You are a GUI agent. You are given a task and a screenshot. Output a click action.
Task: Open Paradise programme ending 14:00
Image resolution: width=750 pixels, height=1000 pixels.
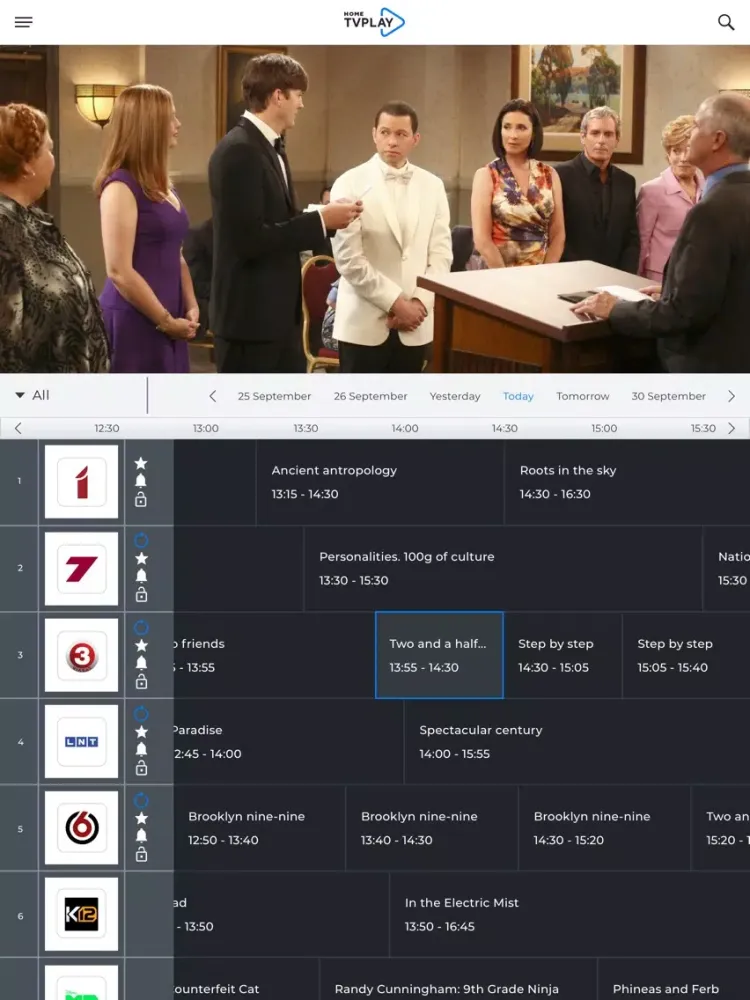click(x=288, y=741)
